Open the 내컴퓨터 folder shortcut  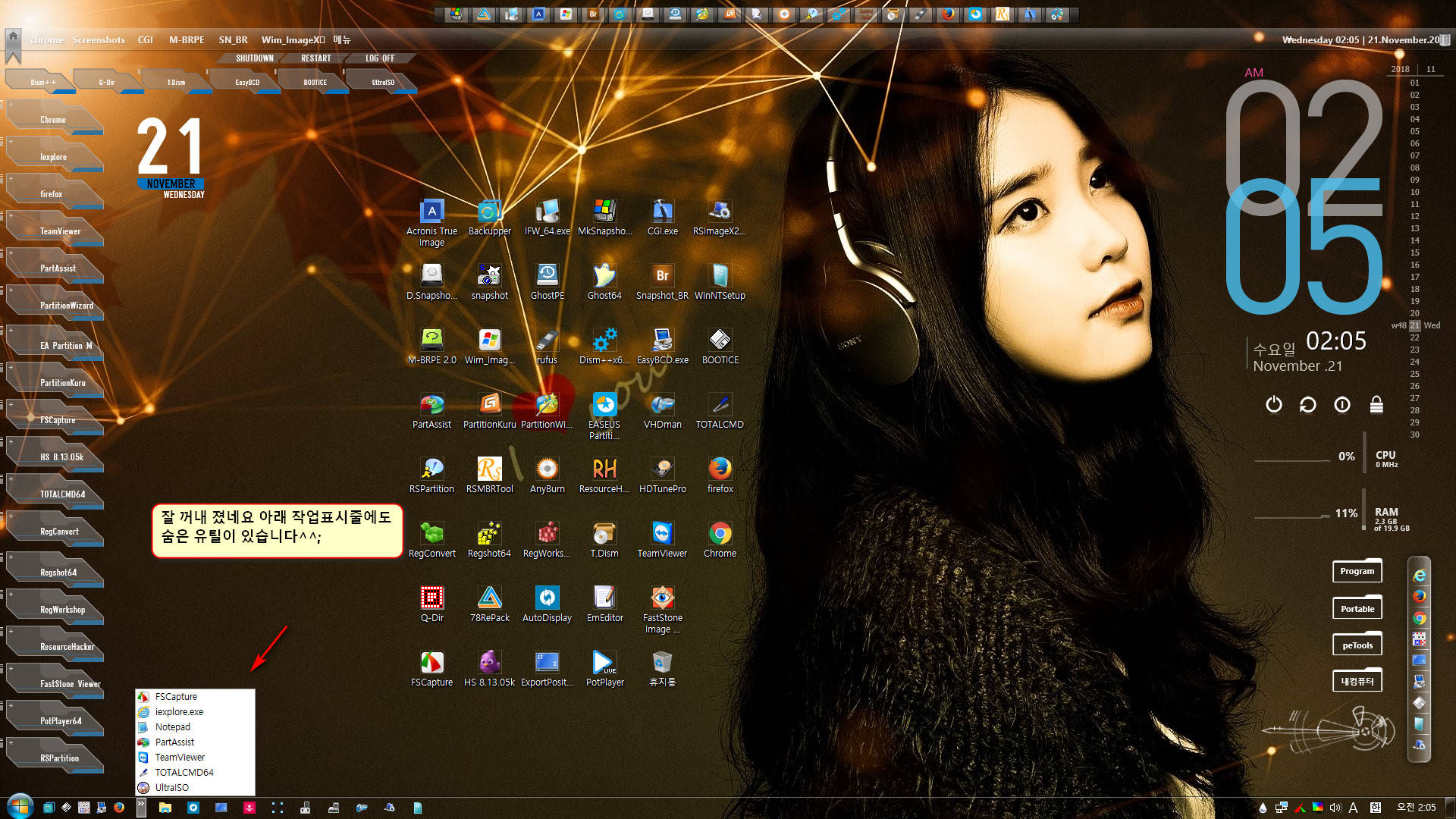pyautogui.click(x=1357, y=681)
